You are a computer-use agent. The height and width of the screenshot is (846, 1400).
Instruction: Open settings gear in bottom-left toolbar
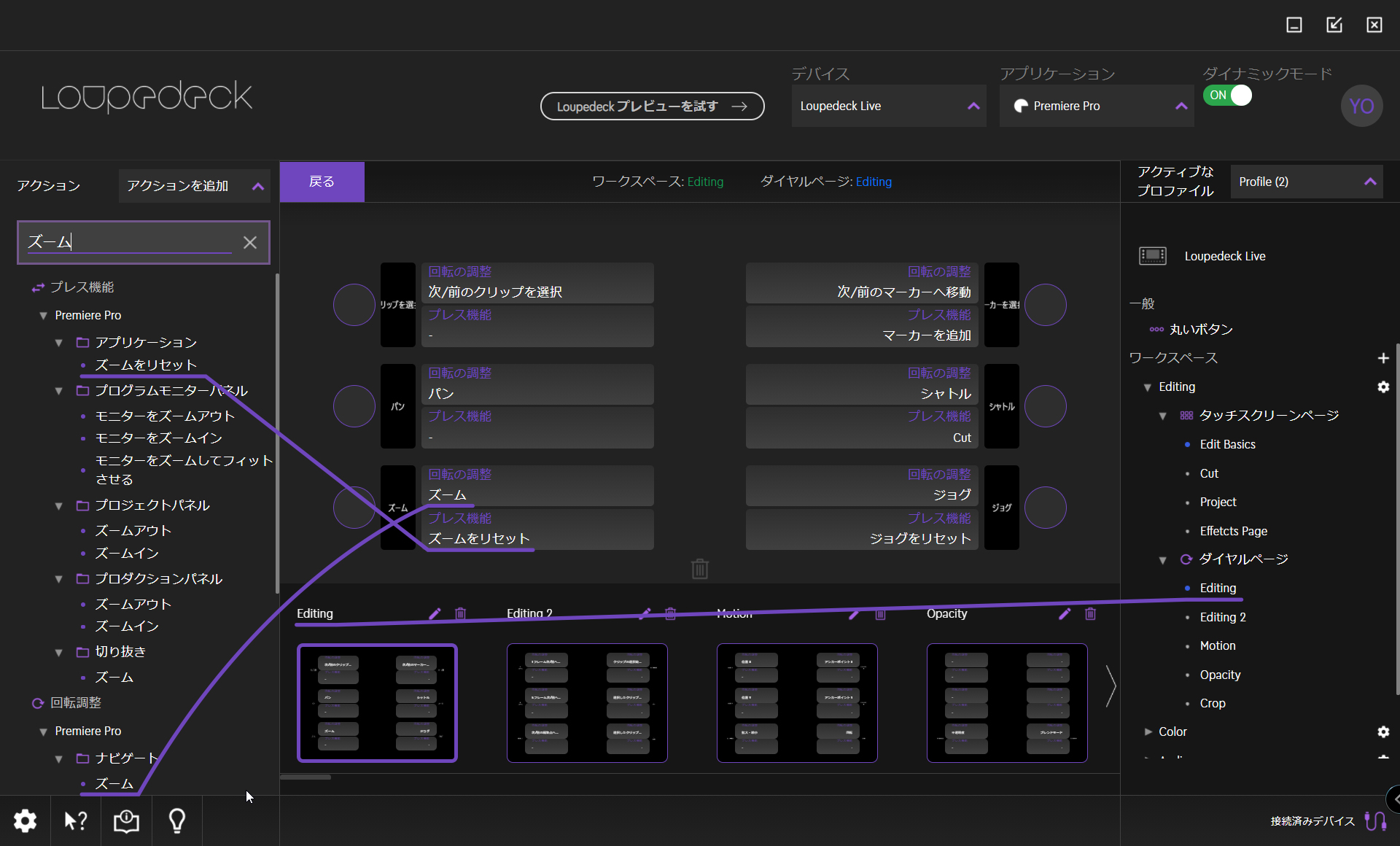pos(25,821)
